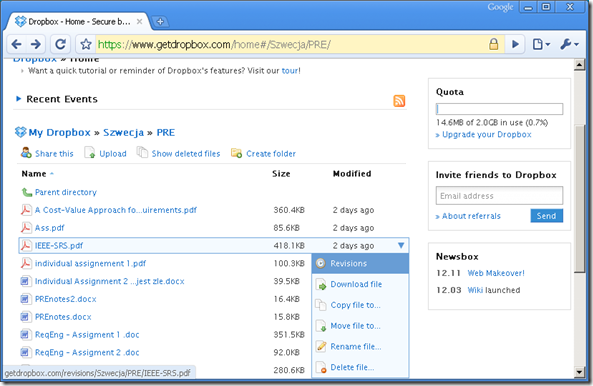The height and width of the screenshot is (386, 593).
Task: Open Web Makeover! news link
Action: (496, 273)
